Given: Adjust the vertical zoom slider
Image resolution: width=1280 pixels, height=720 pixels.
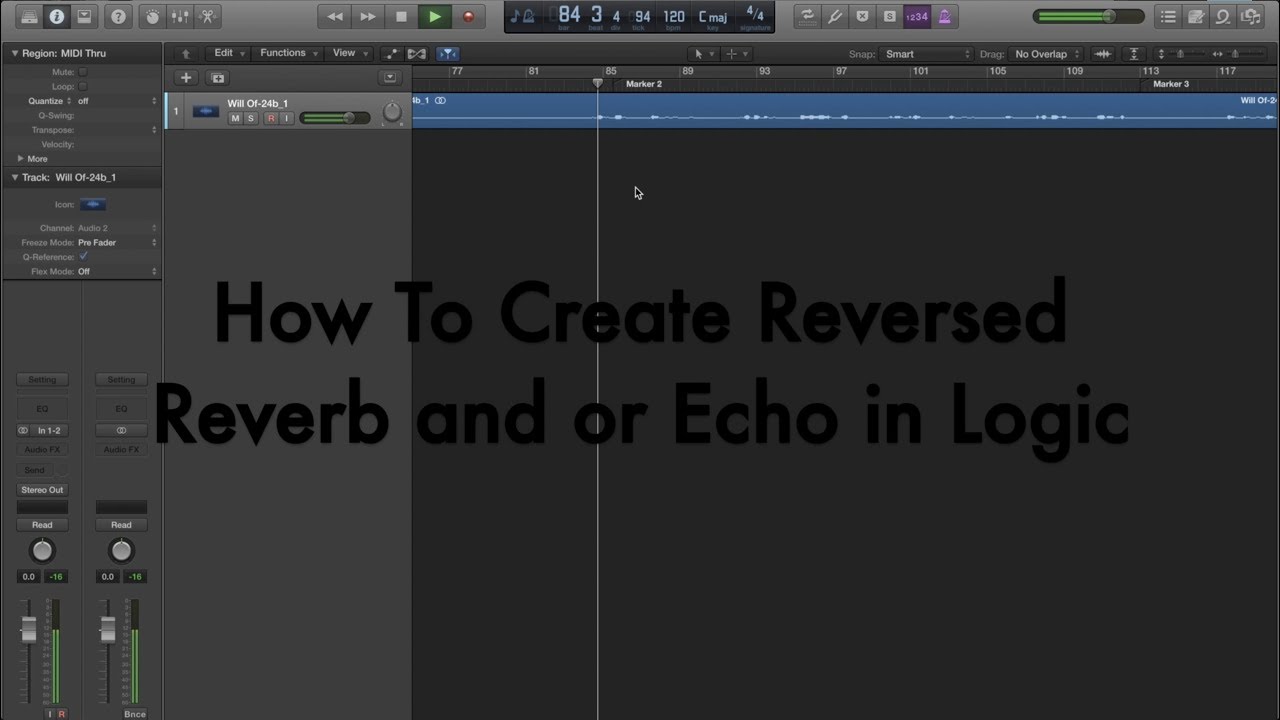Looking at the screenshot, I should 1180,54.
